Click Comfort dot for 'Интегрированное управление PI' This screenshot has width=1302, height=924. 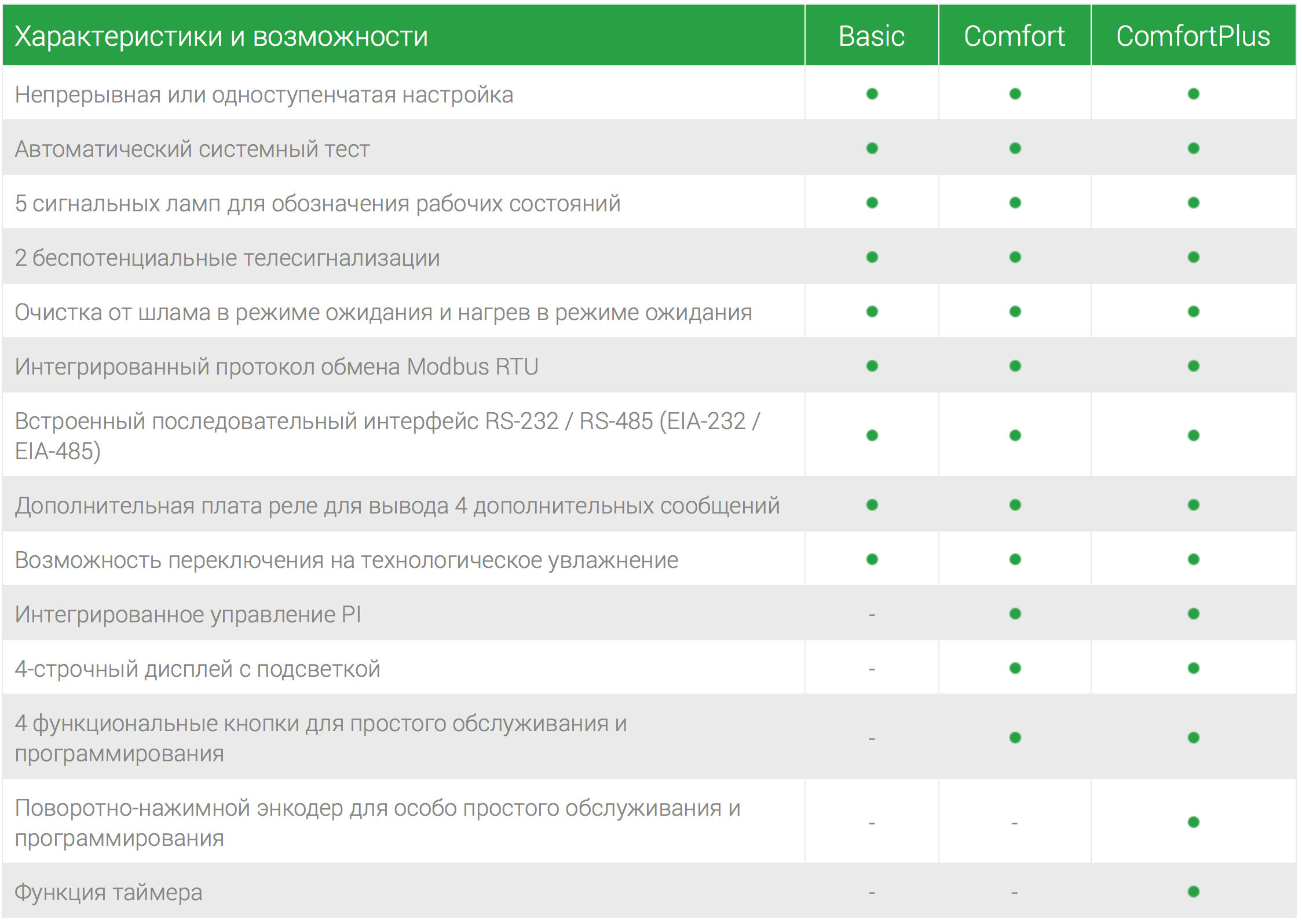[1015, 614]
